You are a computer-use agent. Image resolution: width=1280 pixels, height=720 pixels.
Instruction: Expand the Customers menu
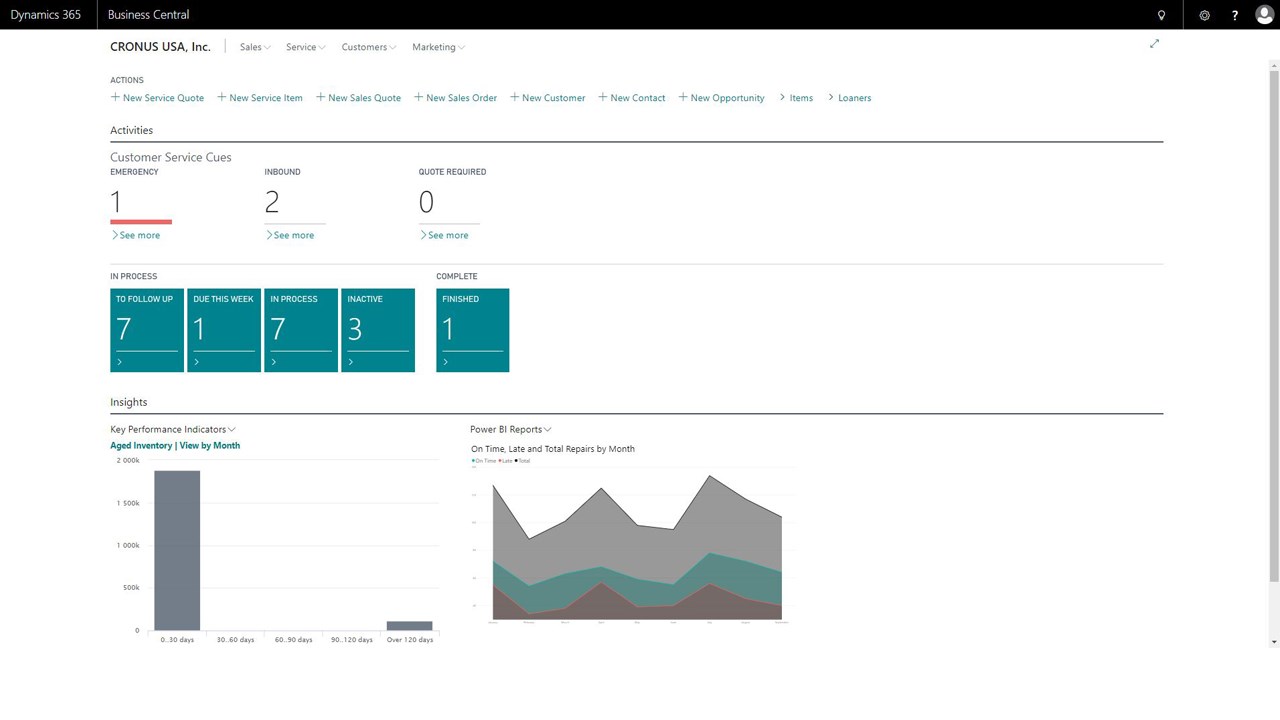(369, 47)
